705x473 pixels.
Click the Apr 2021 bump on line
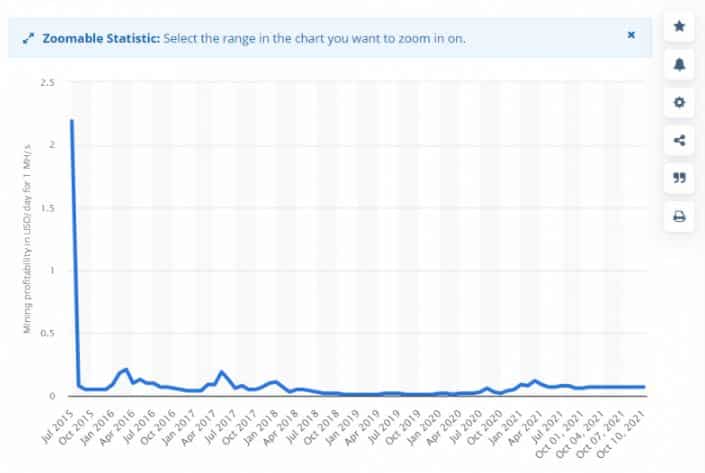(535, 381)
